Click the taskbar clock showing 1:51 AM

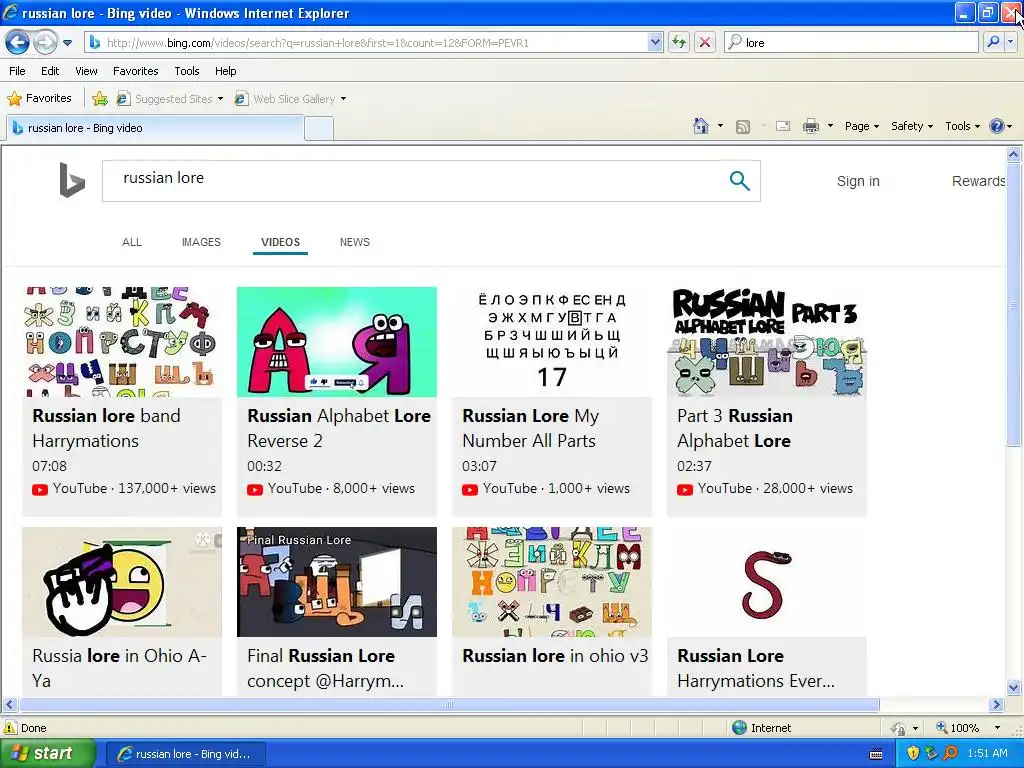pos(987,754)
